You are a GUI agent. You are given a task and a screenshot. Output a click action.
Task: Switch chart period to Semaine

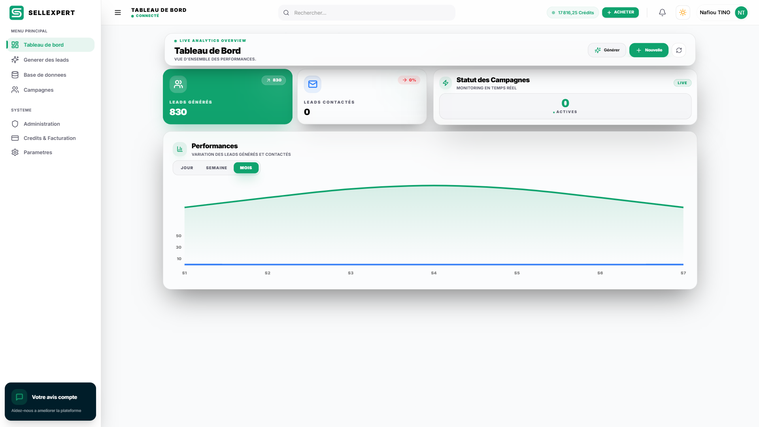point(216,168)
